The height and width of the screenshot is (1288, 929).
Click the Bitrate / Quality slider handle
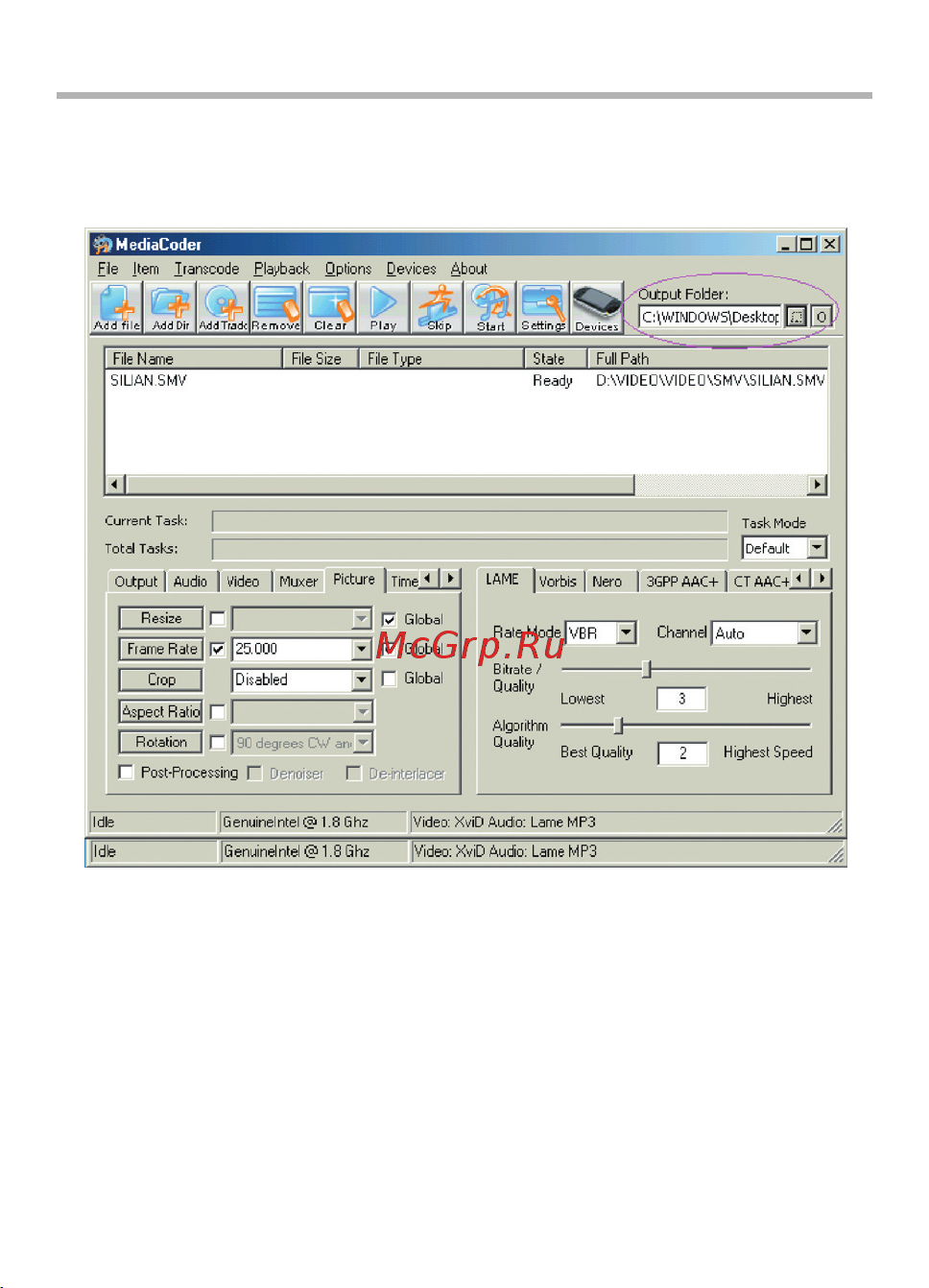click(647, 669)
